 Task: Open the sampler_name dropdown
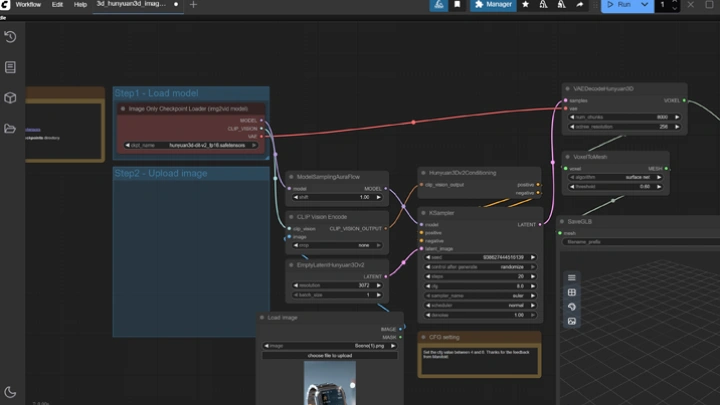click(480, 296)
